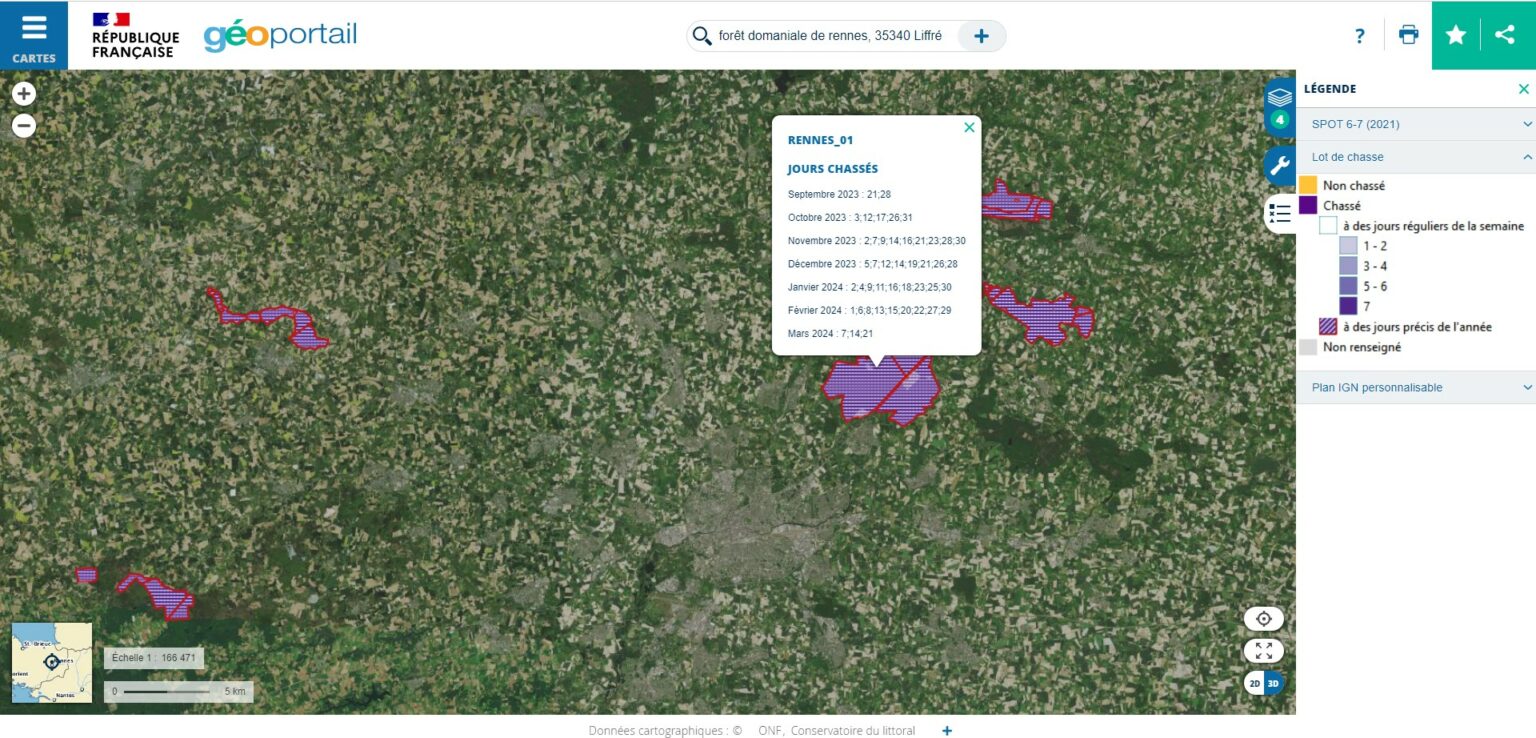
Task: Toggle the legend panel icon
Action: [x=1279, y=213]
